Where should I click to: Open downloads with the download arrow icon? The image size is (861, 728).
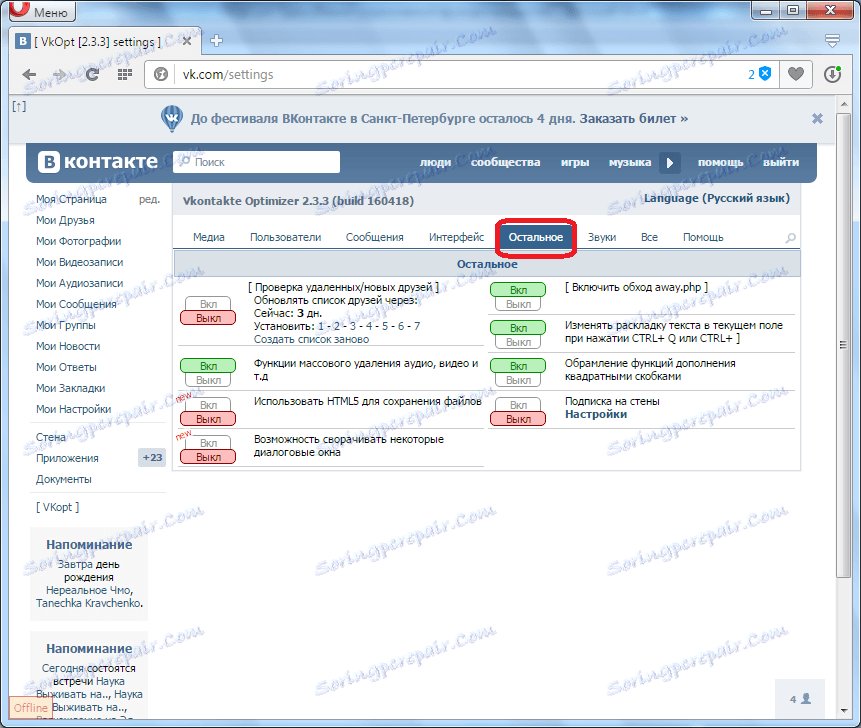832,74
